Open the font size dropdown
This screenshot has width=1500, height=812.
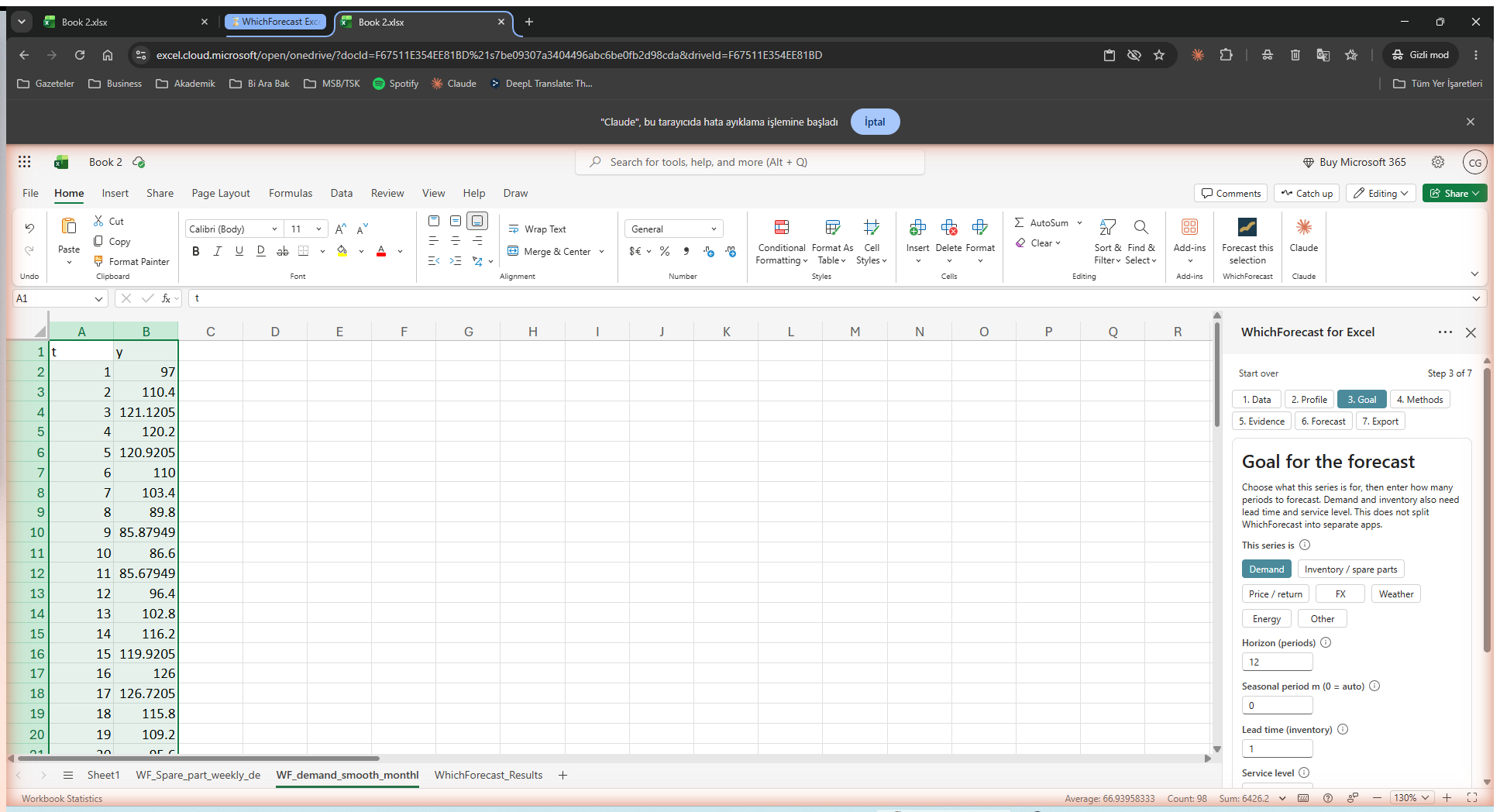tap(318, 229)
